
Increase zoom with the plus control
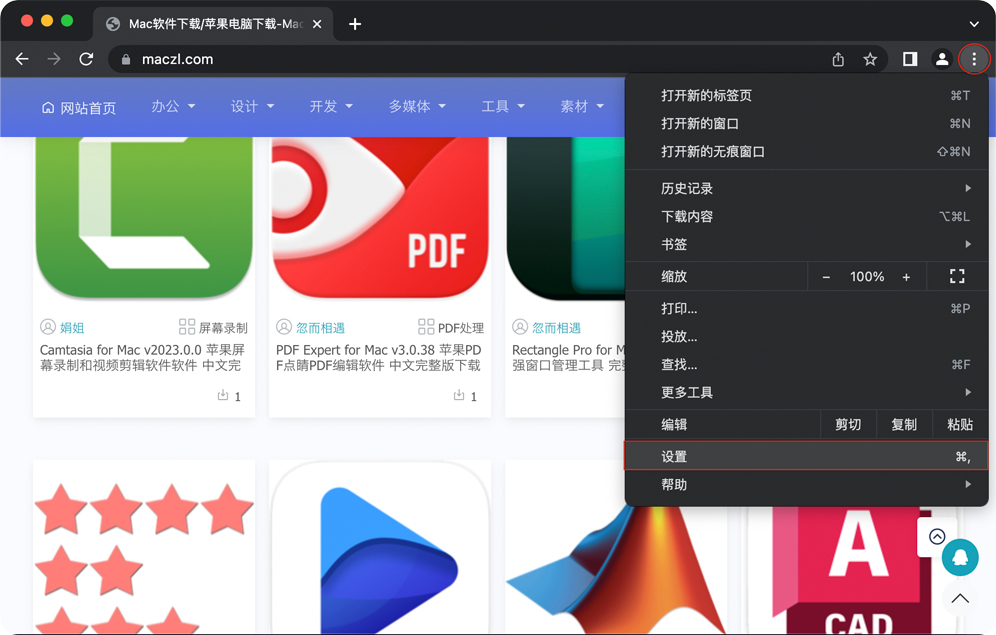906,276
